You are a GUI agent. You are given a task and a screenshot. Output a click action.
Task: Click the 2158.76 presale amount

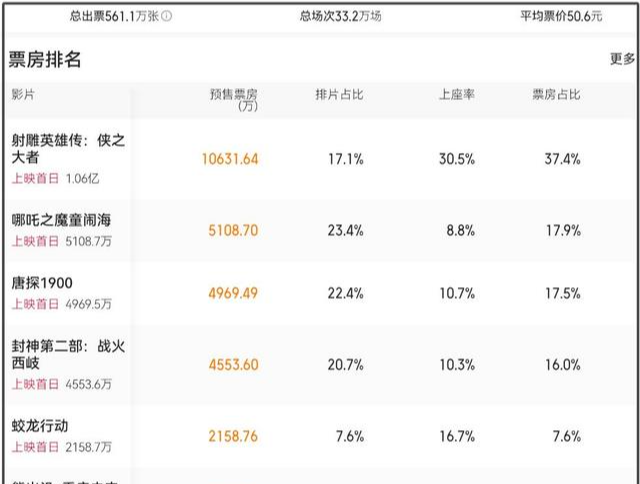tap(233, 436)
